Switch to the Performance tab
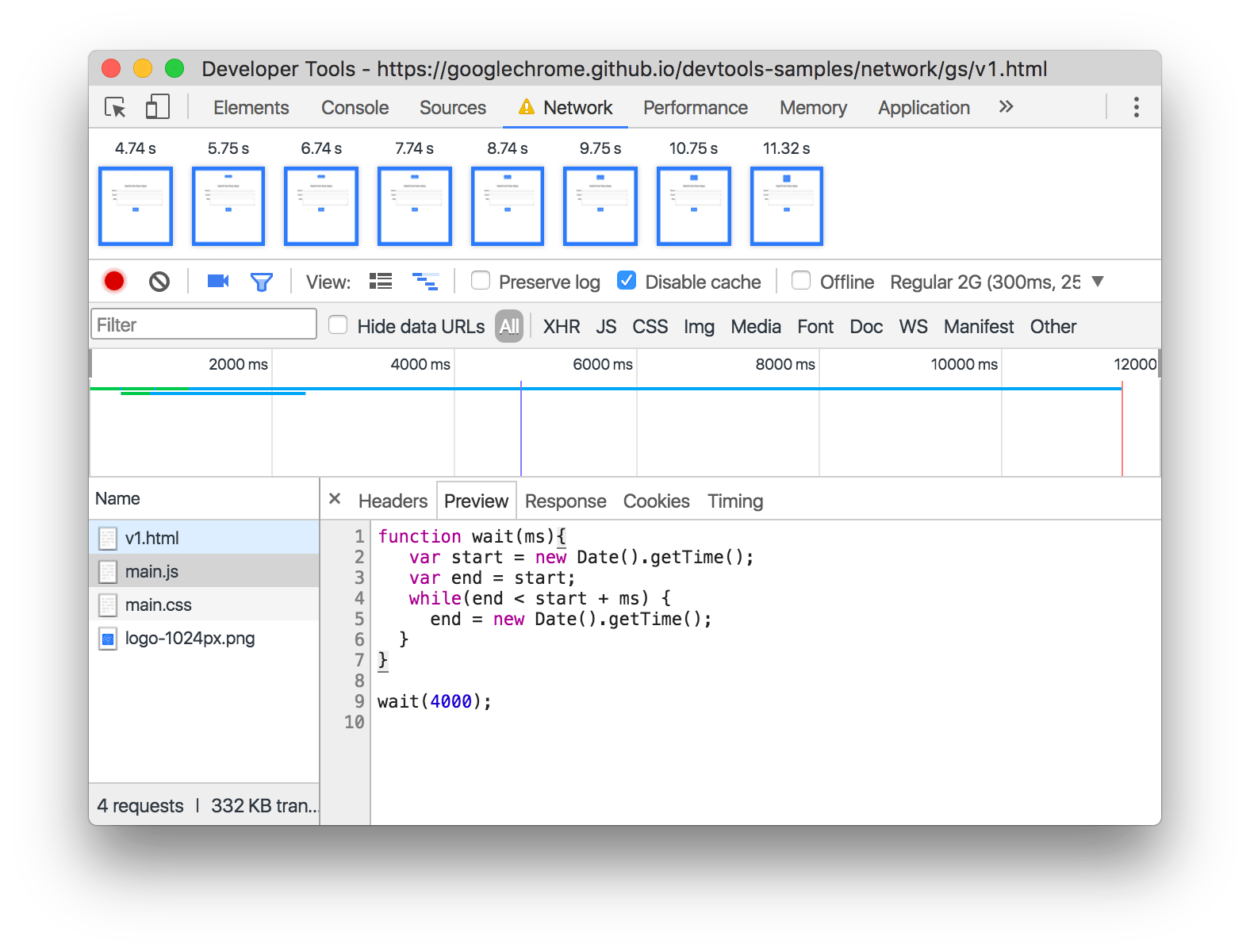Screen dimensions: 1250x952 point(695,108)
